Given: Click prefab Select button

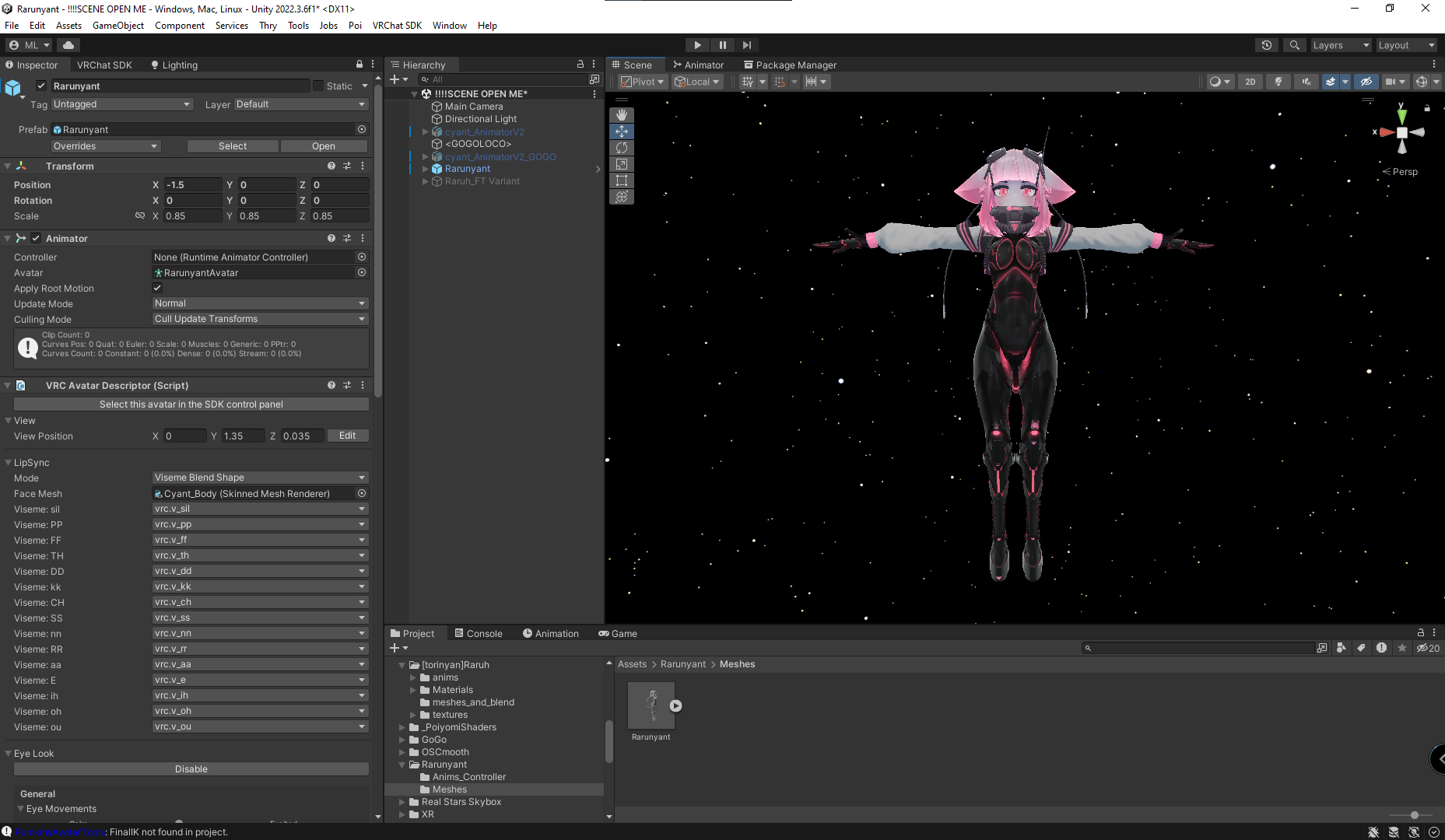Looking at the screenshot, I should tap(233, 146).
